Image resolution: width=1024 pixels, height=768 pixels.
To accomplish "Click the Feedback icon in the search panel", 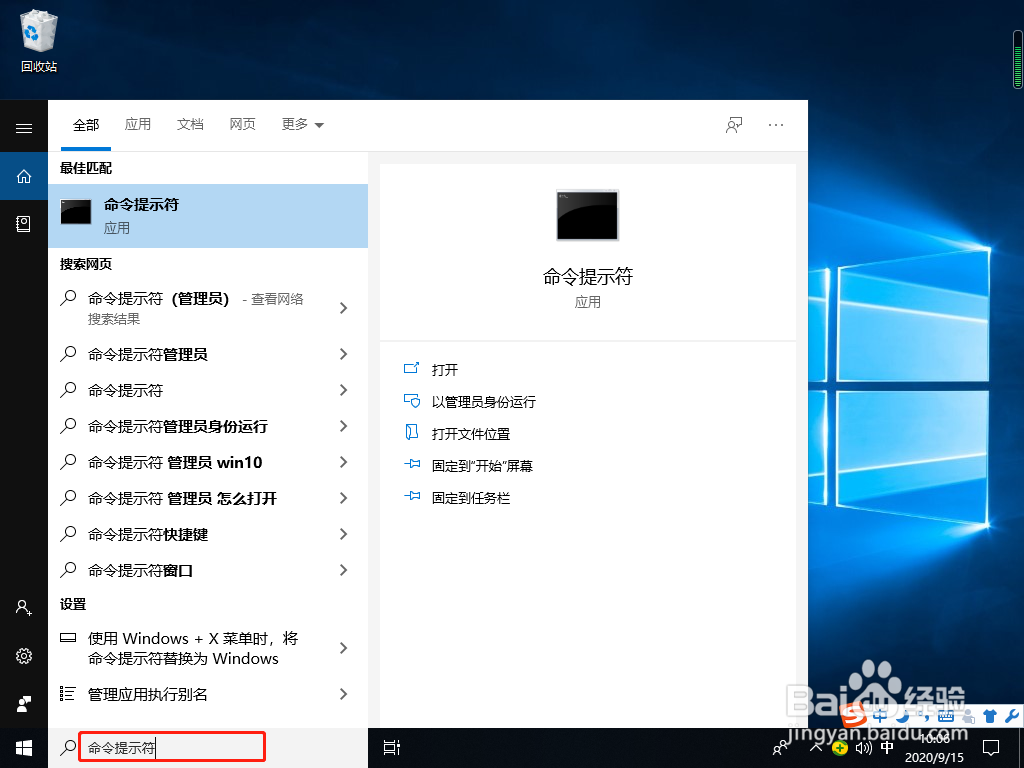I will pyautogui.click(x=733, y=124).
